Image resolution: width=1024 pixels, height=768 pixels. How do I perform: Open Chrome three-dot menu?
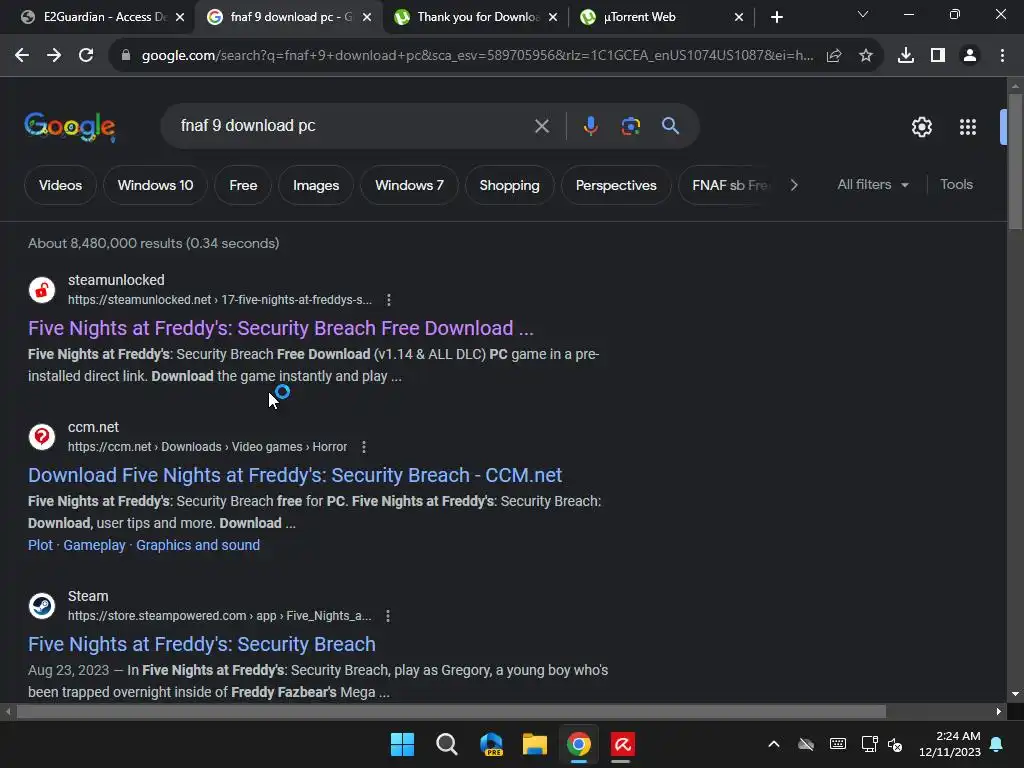1002,56
